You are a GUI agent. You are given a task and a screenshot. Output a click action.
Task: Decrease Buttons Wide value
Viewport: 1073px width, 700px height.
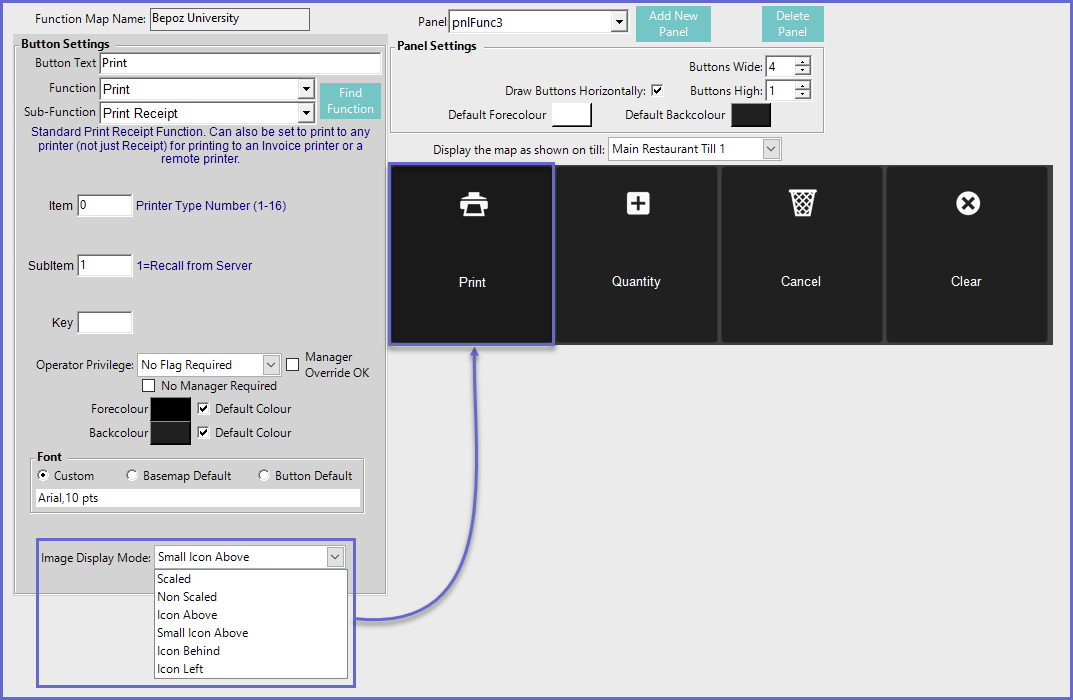coord(803,70)
